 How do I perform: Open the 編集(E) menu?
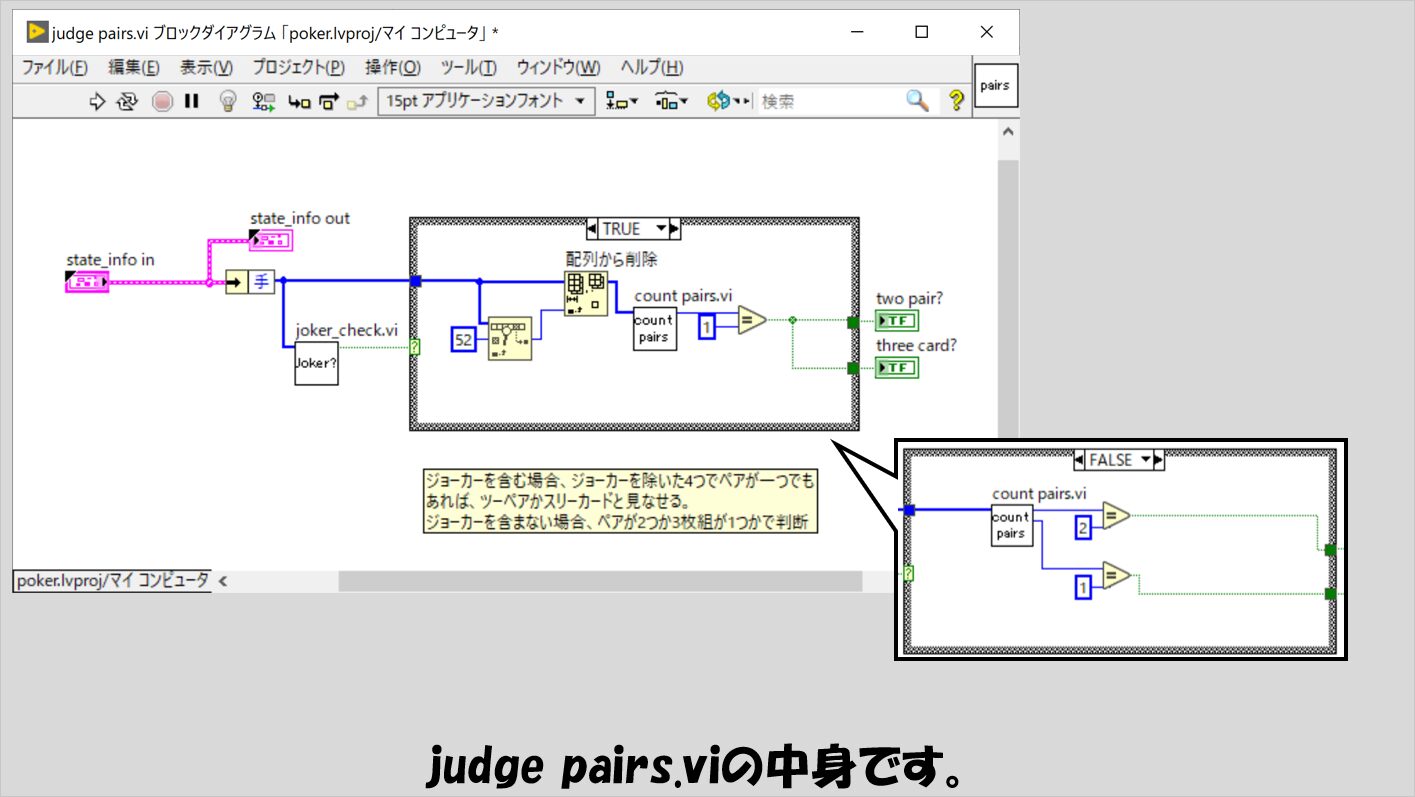(134, 68)
